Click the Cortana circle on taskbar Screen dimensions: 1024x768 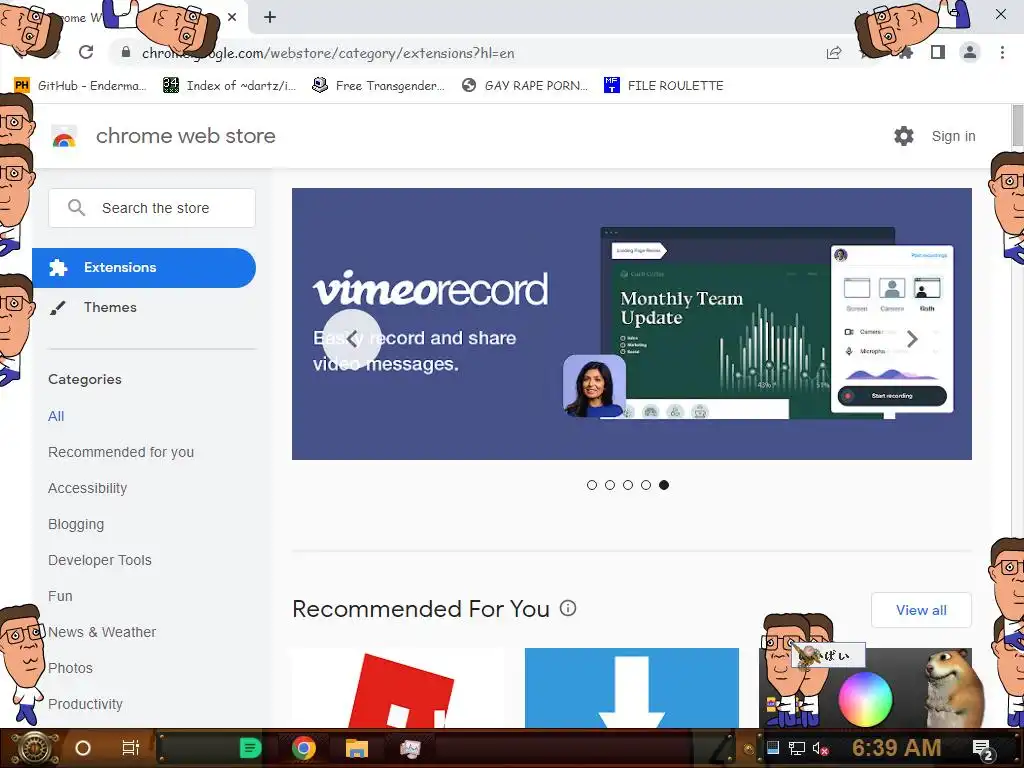coord(83,748)
